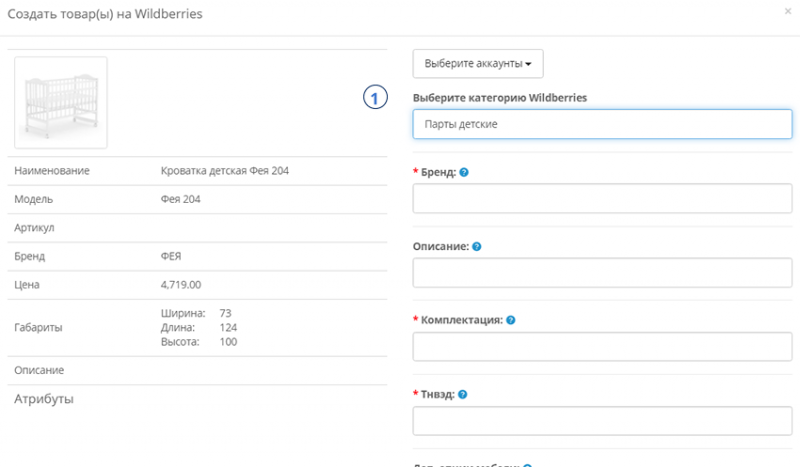
Task: Select the model value Фея 204
Action: (180, 199)
